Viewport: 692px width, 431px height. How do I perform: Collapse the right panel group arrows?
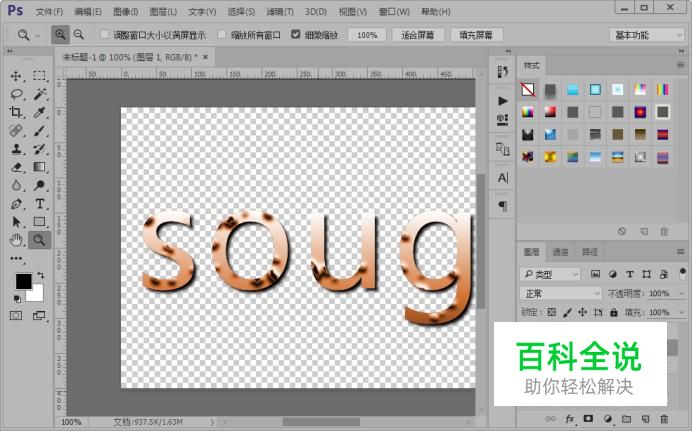pyautogui.click(x=681, y=51)
